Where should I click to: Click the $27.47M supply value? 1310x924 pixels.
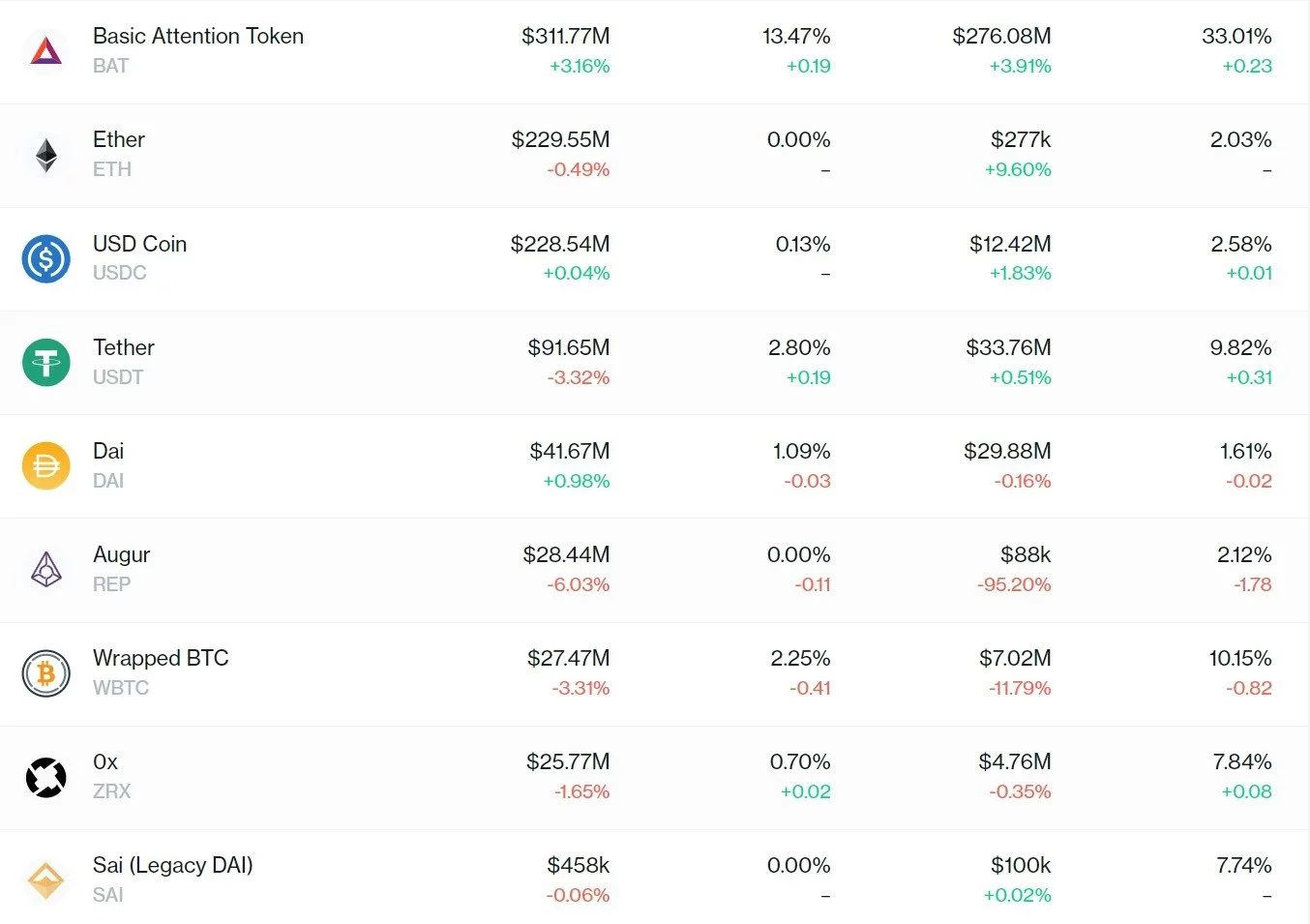[569, 658]
